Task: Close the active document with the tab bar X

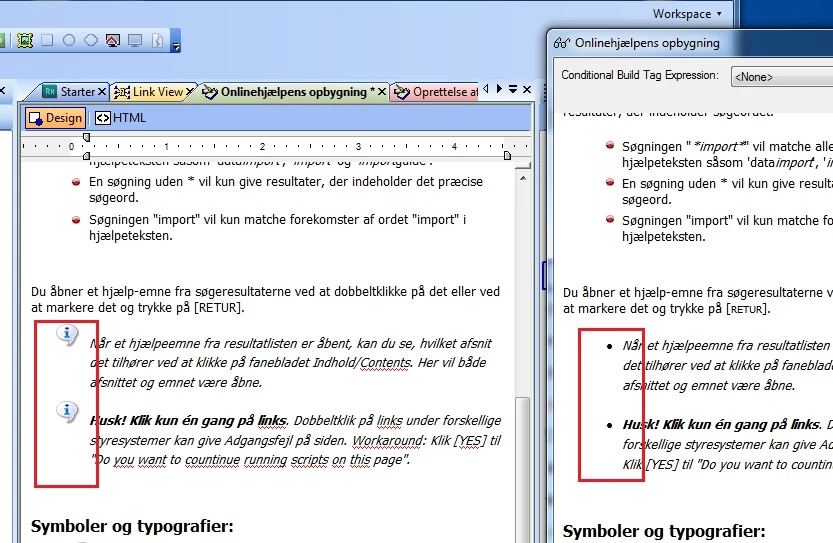Action: 527,89
